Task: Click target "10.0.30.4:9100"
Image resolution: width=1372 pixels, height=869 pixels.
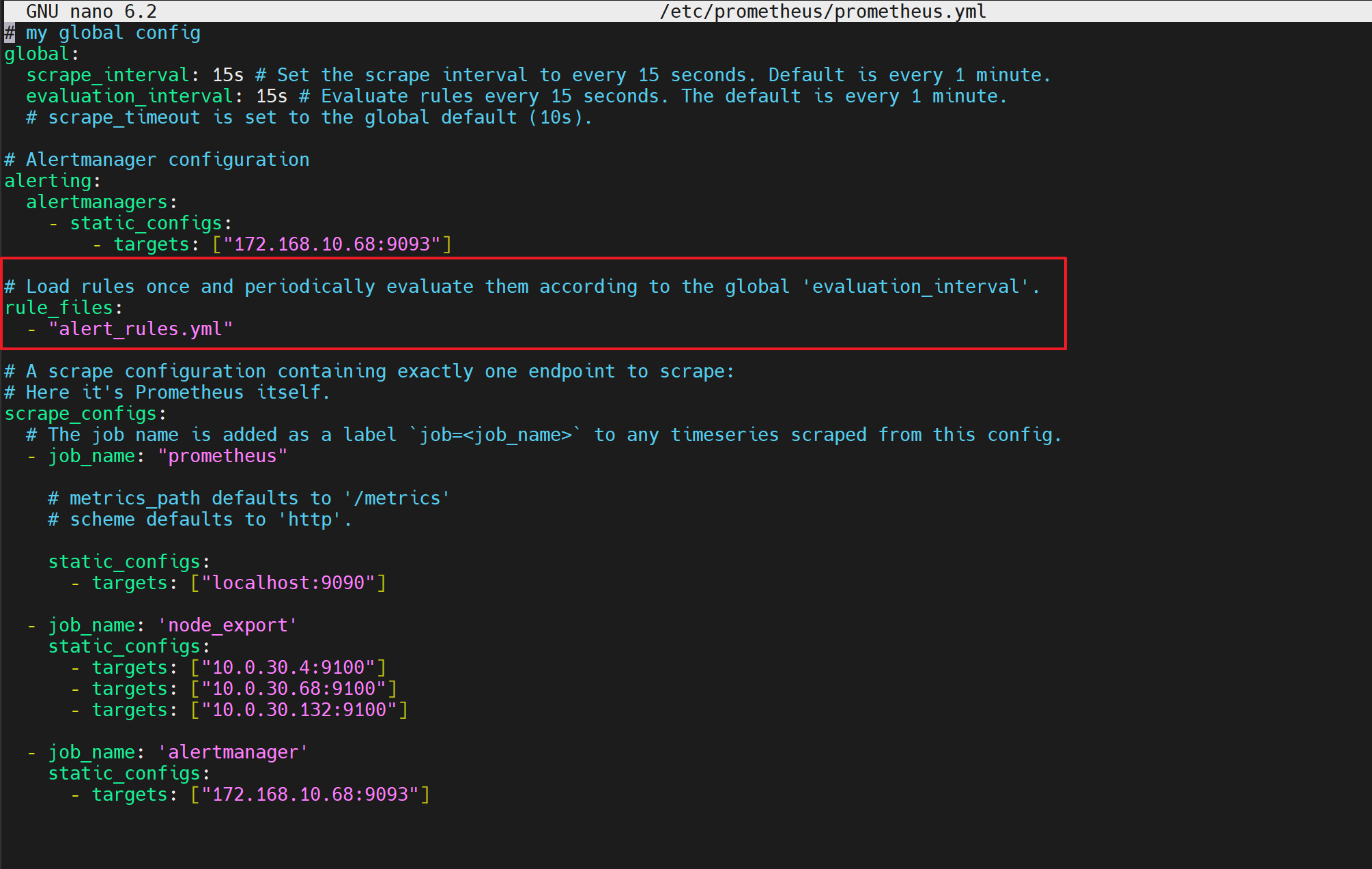Action: pos(288,668)
